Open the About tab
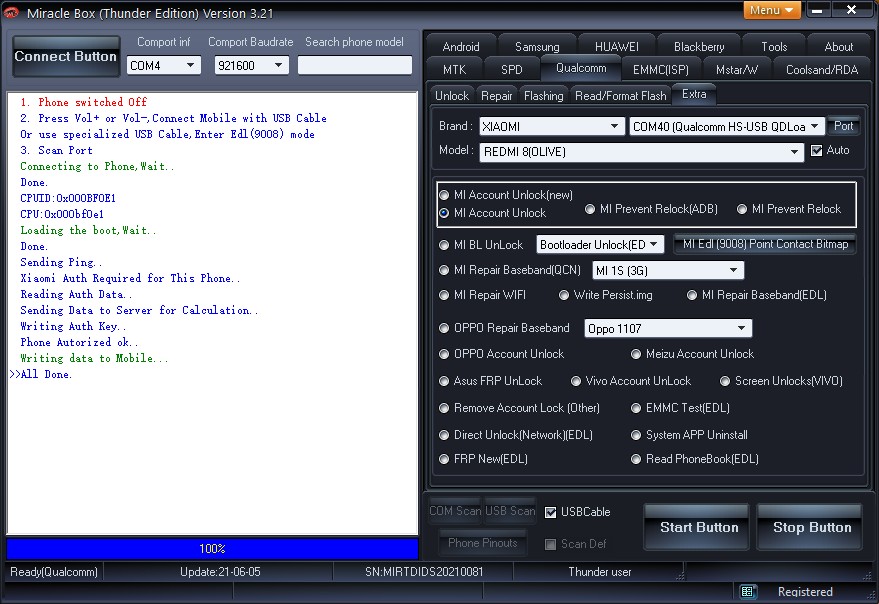The width and height of the screenshot is (879, 604). [x=839, y=47]
